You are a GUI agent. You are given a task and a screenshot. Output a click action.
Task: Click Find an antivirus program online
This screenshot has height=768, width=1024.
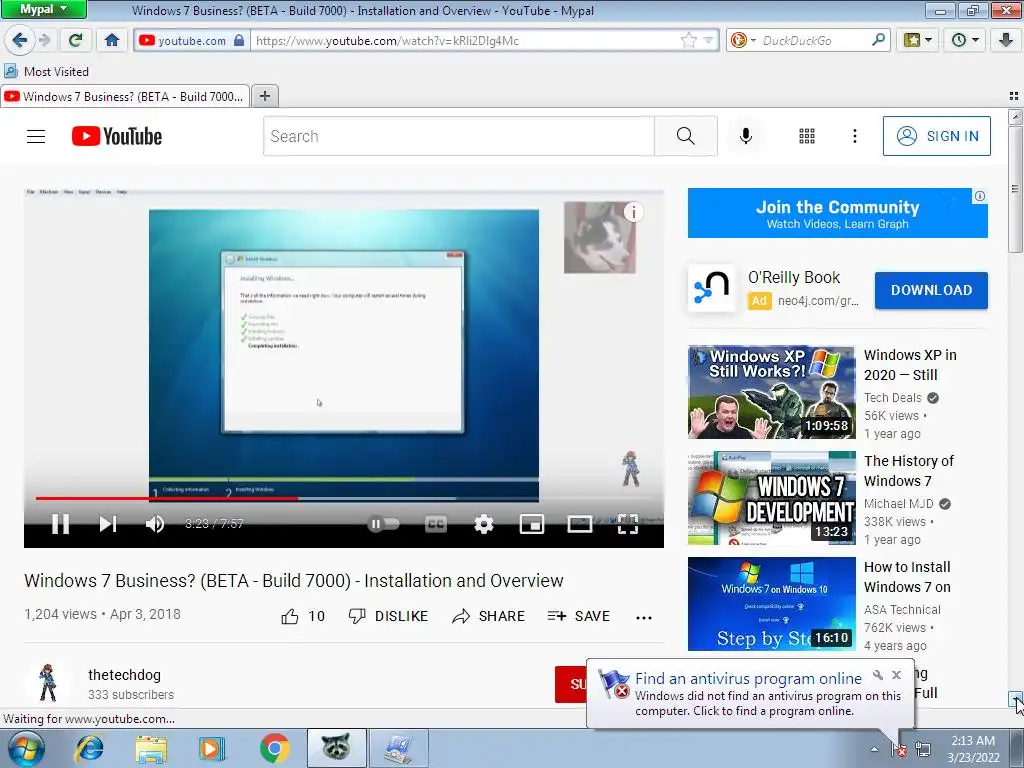point(748,679)
